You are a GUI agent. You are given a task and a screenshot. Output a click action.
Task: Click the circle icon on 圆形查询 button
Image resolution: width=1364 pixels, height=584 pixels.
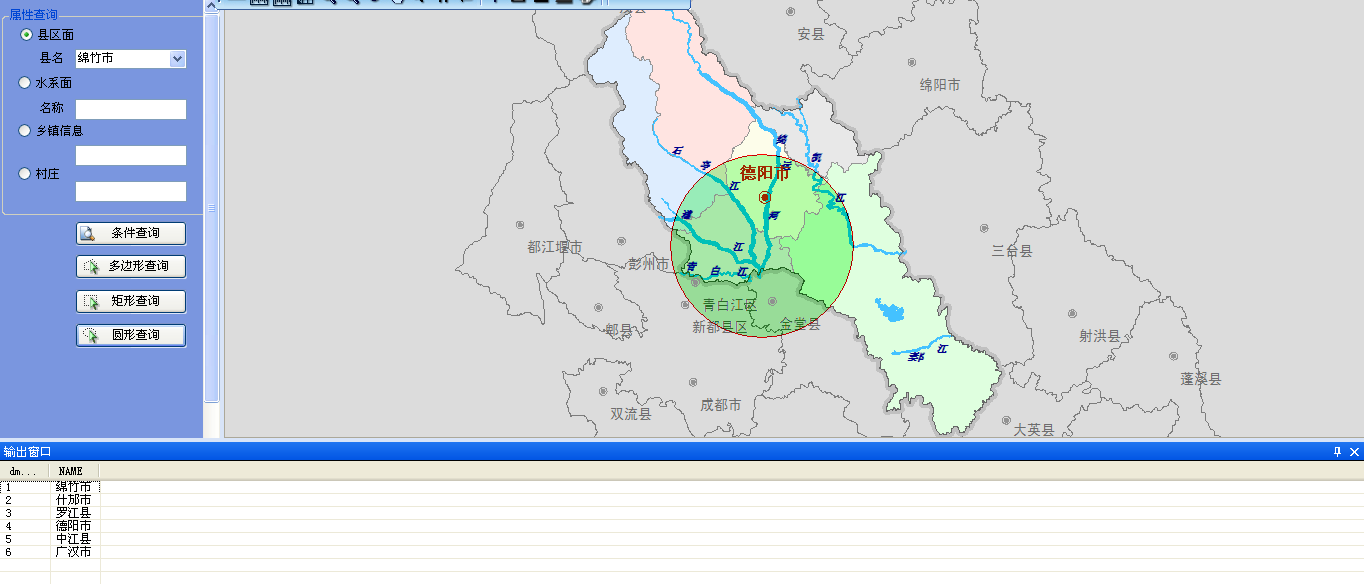pos(87,335)
